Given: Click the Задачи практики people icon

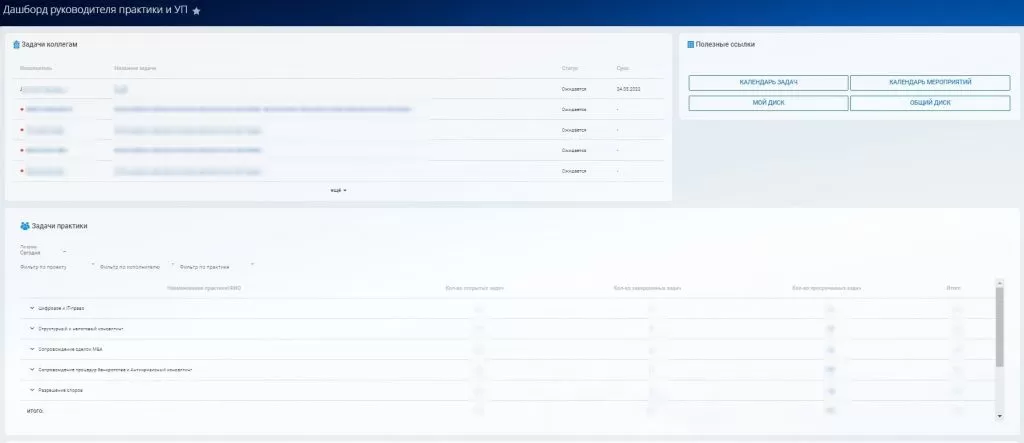Looking at the screenshot, I should tap(25, 226).
